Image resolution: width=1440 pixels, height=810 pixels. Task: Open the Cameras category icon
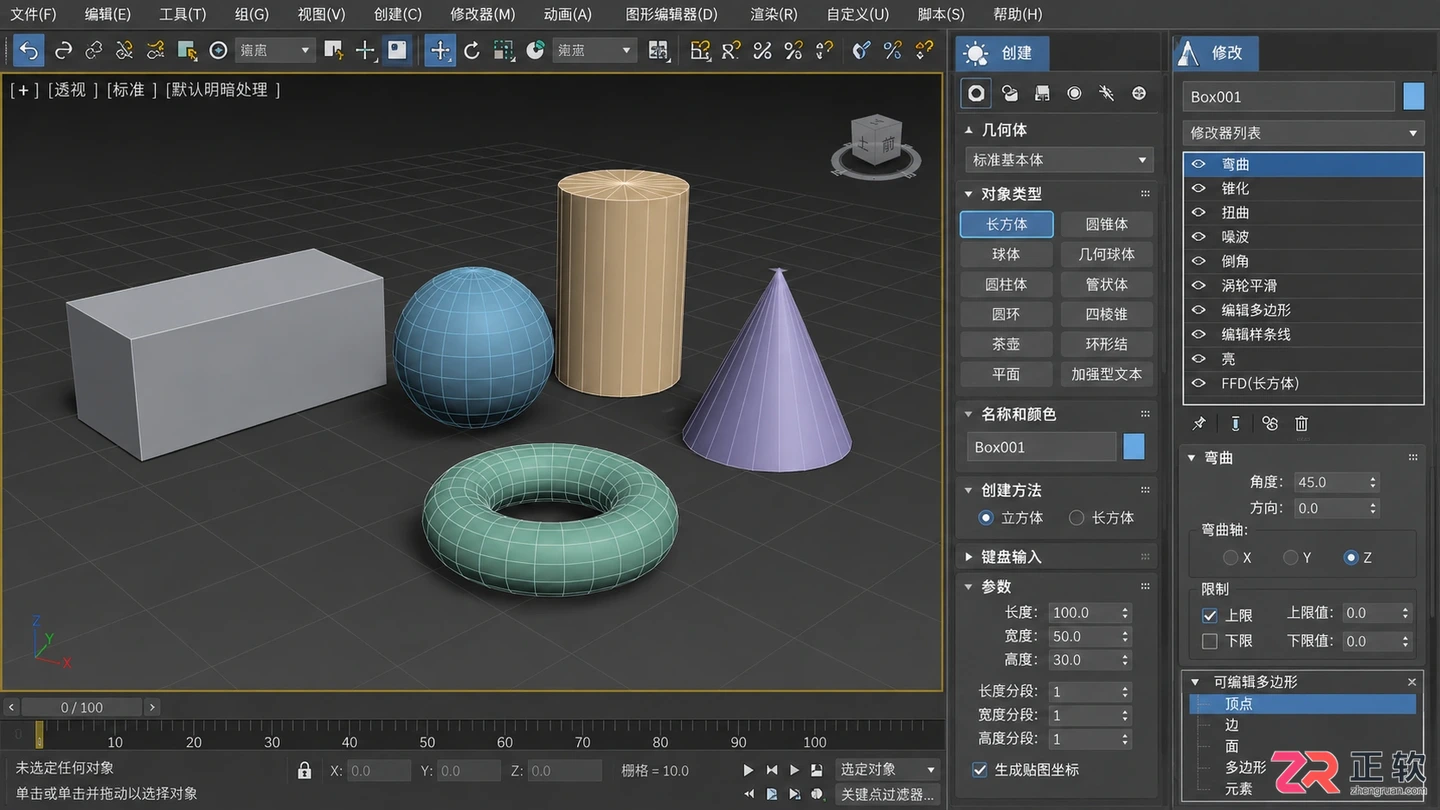pos(1074,93)
